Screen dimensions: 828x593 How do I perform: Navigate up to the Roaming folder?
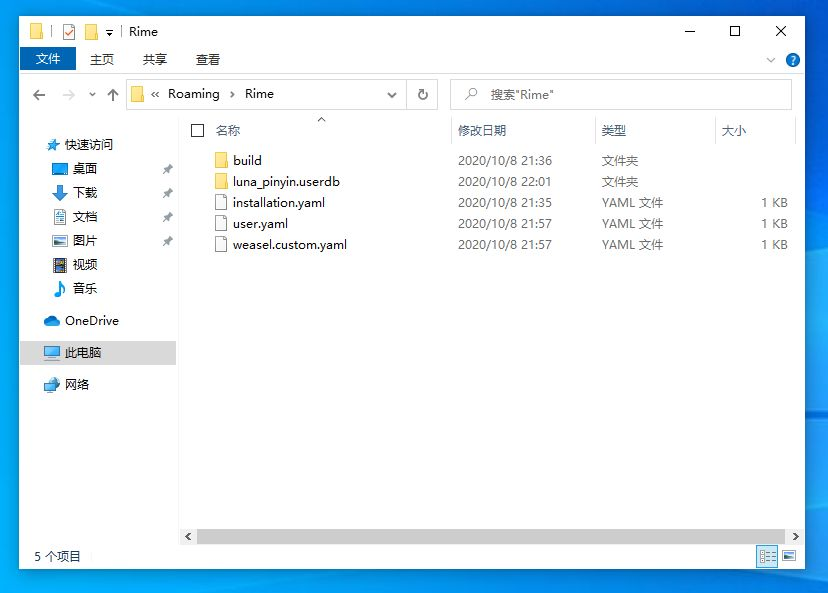113,93
